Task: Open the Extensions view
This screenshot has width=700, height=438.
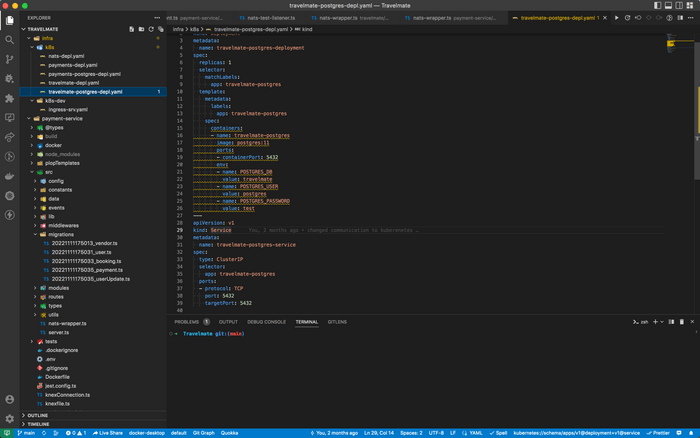Action: coord(9,98)
